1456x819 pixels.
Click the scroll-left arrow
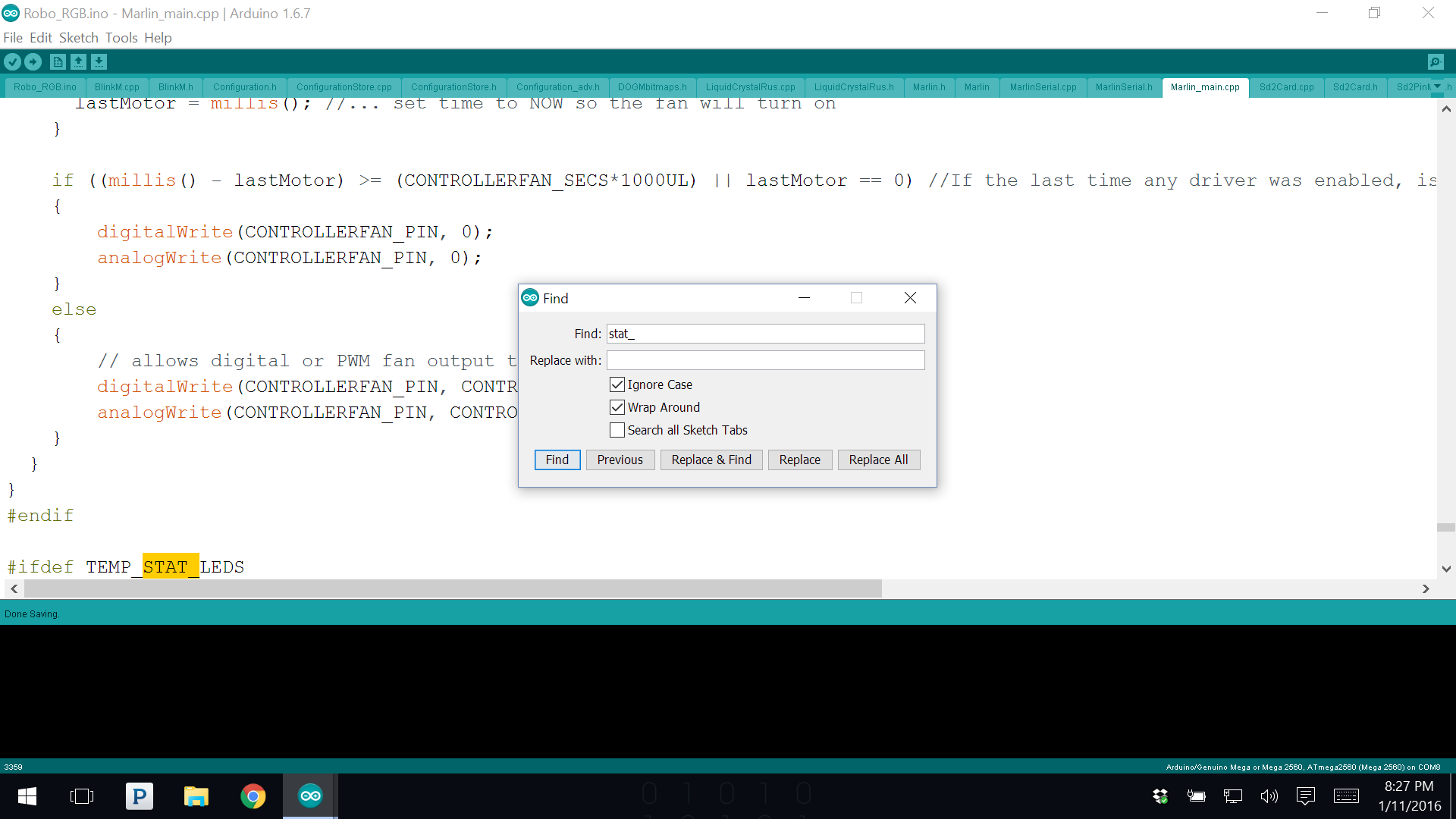tap(14, 588)
